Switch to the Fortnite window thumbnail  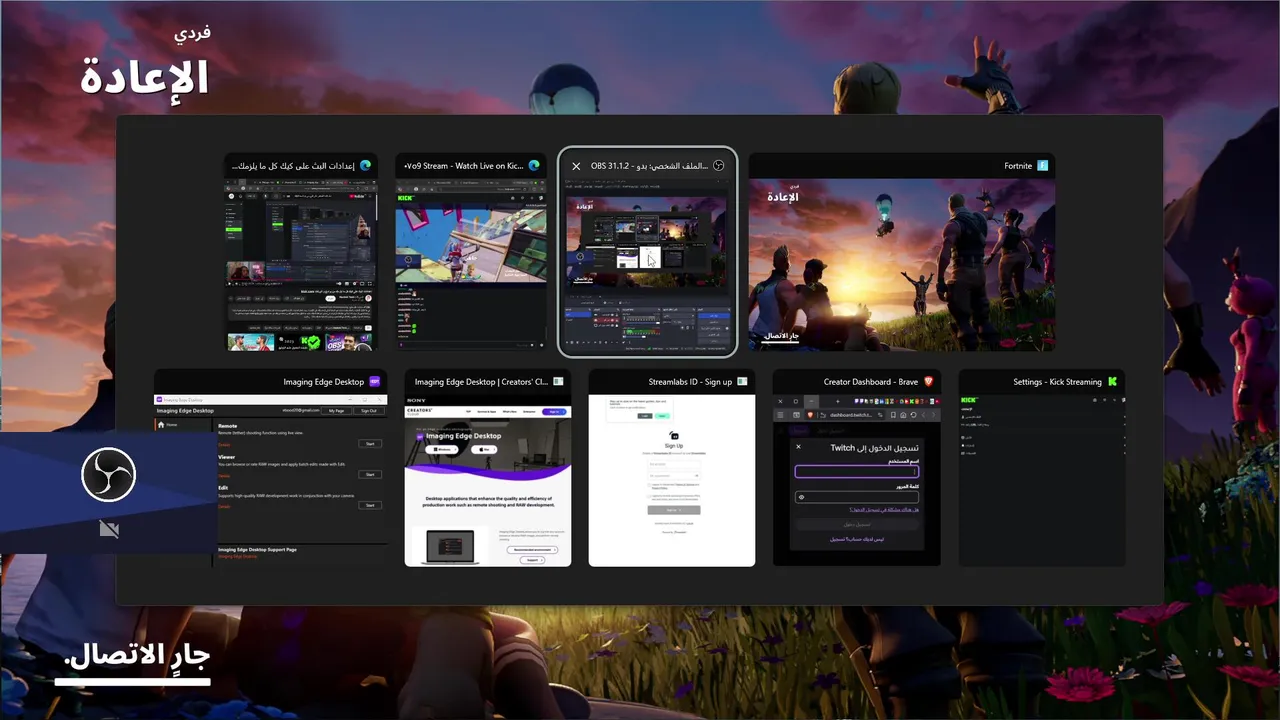pos(902,265)
